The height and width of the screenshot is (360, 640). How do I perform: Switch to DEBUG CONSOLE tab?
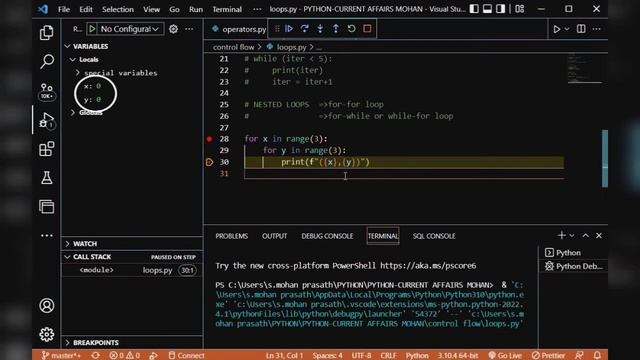pyautogui.click(x=327, y=236)
